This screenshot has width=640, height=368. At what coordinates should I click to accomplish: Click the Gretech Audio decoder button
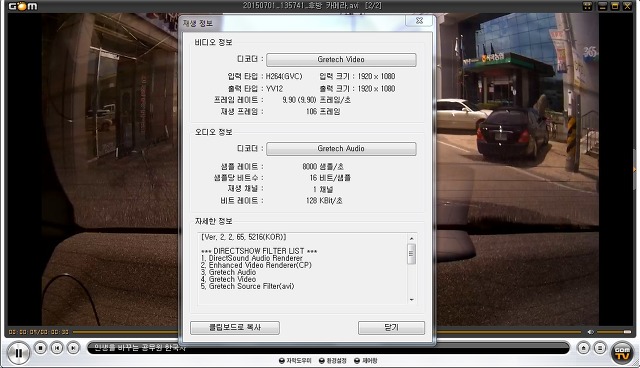point(341,149)
